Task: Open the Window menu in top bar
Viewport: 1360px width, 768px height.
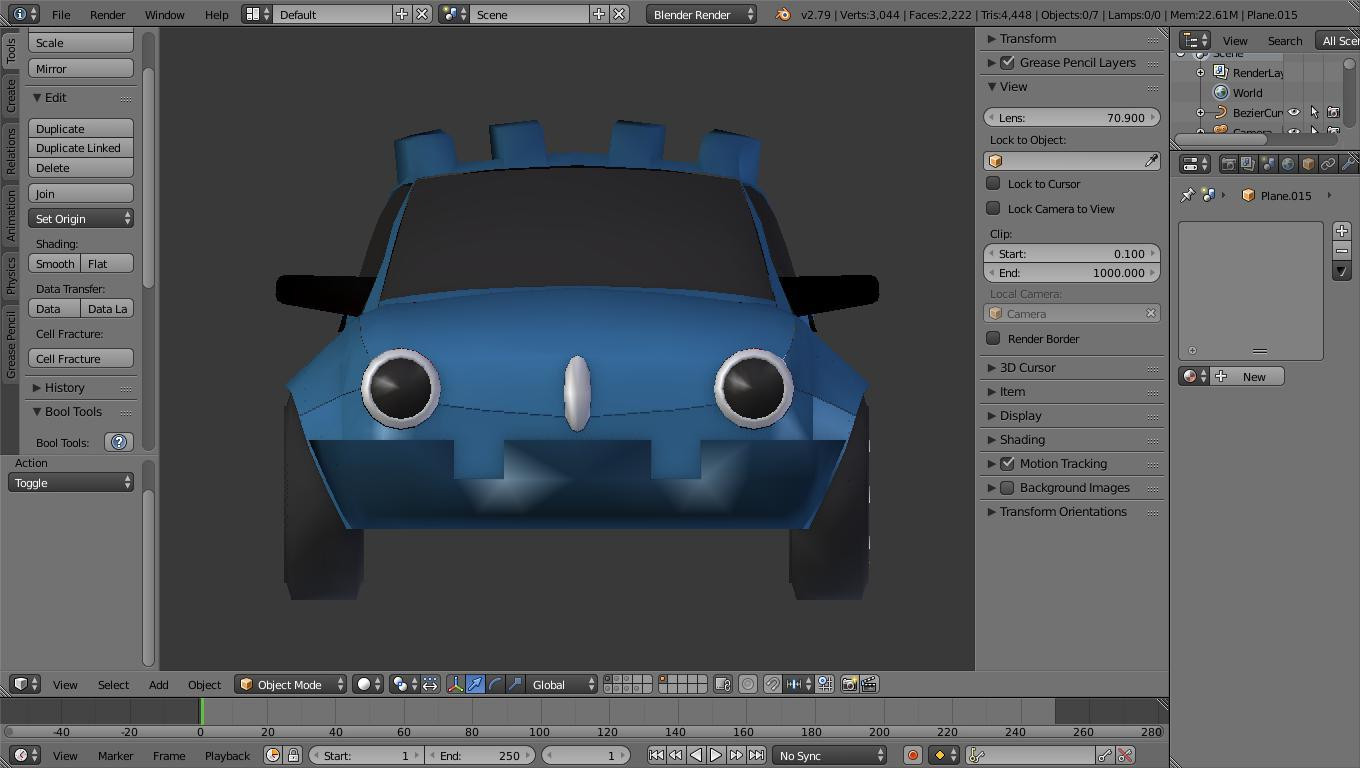Action: 164,14
